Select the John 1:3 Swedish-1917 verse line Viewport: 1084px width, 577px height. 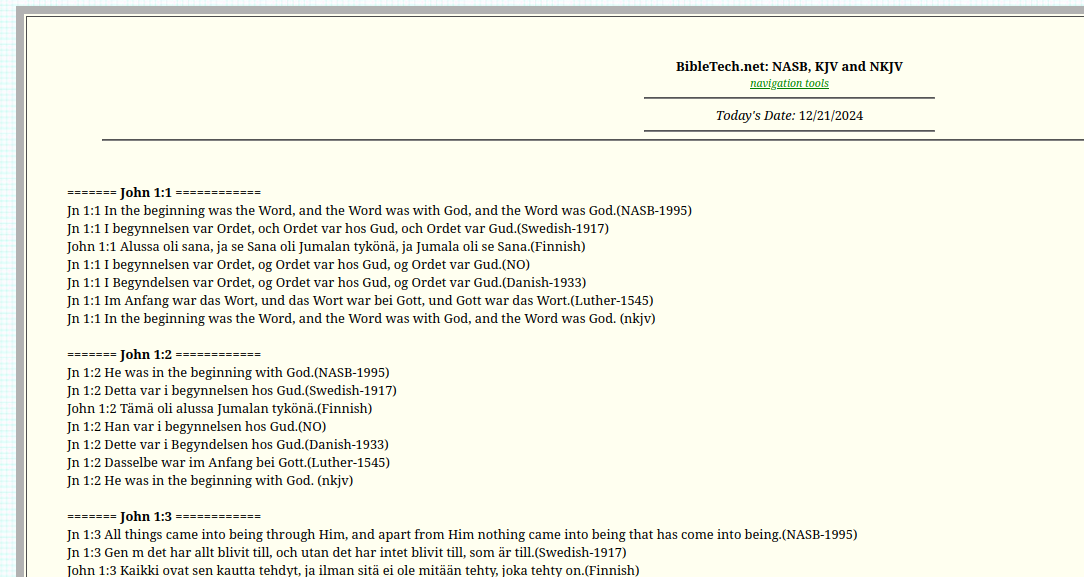pos(347,552)
